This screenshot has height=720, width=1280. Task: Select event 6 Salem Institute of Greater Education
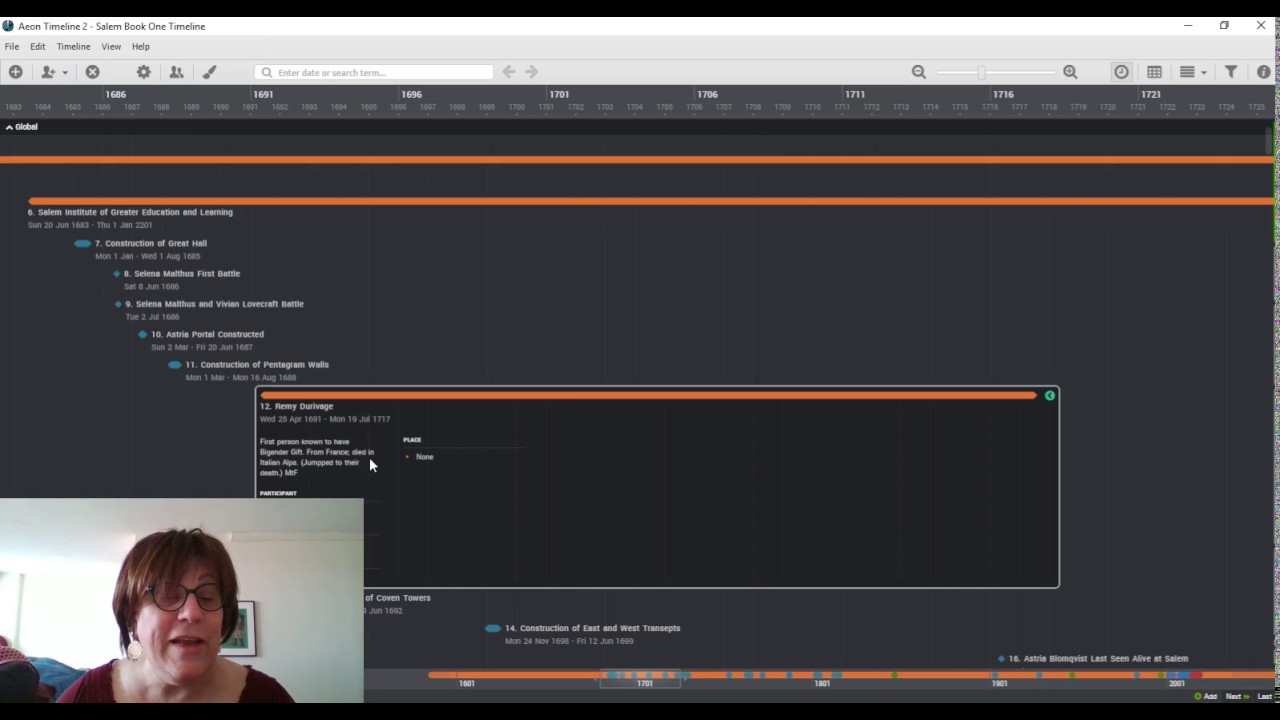point(130,212)
